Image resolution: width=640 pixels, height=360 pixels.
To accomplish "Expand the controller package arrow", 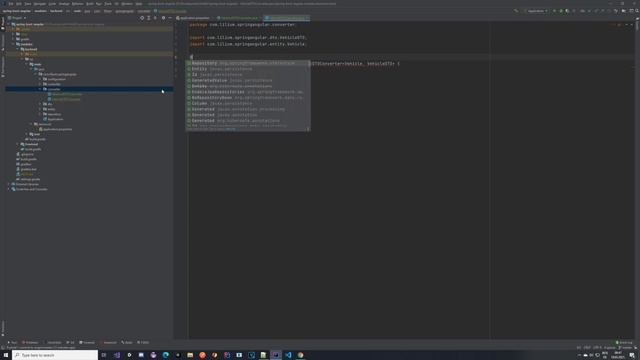I will coord(40,84).
